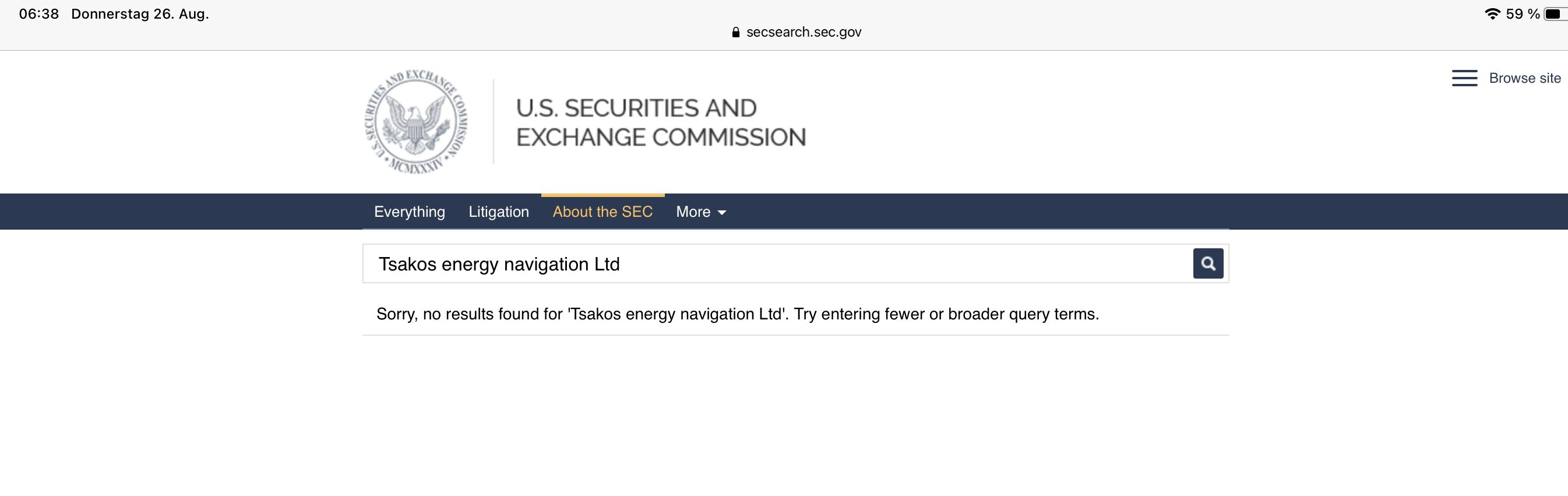Click the 'Sorry, no results found' message
The image size is (1568, 496).
point(737,314)
